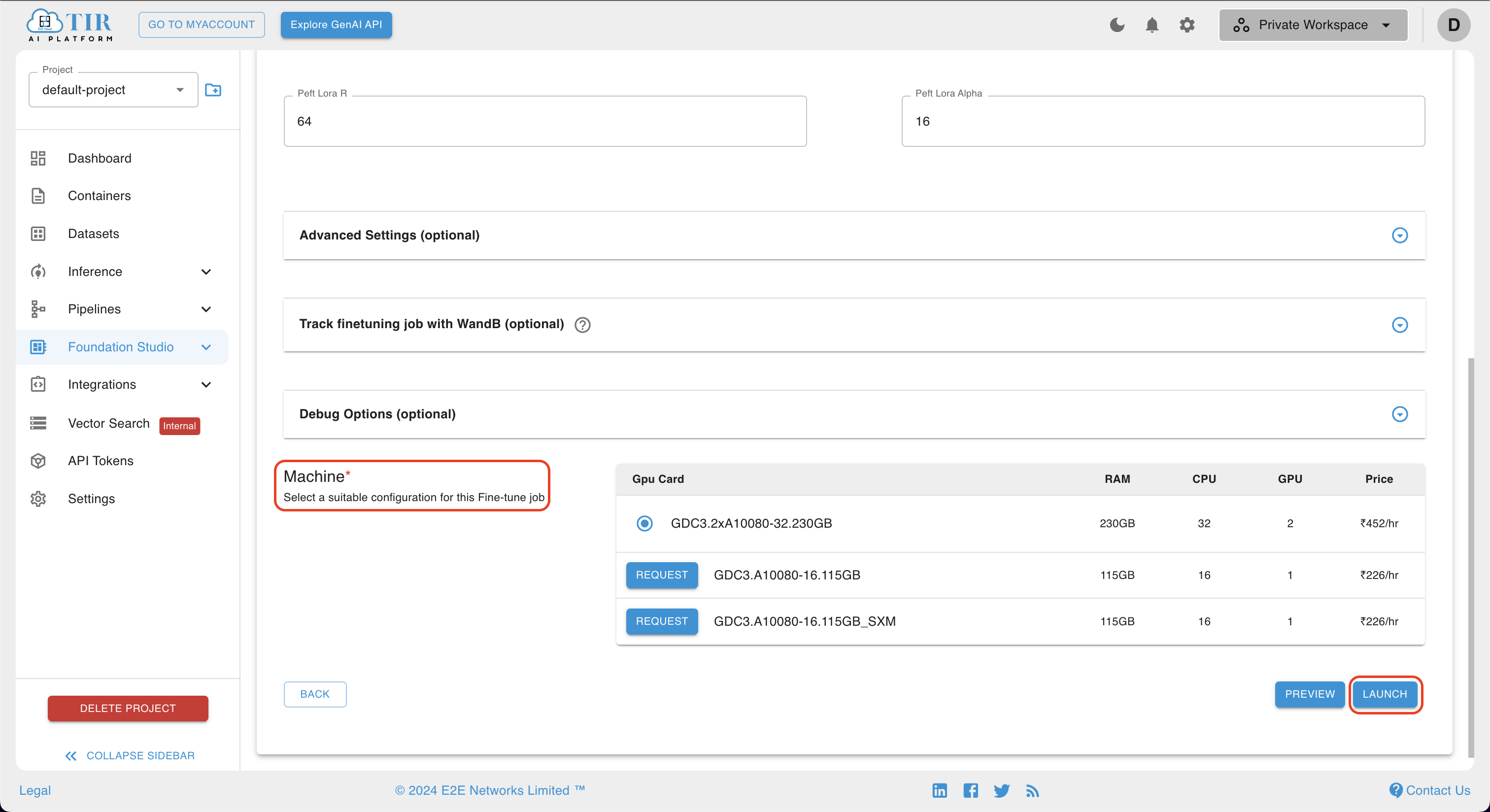Click the API Tokens sidebar icon
The height and width of the screenshot is (812, 1490).
pyautogui.click(x=38, y=461)
